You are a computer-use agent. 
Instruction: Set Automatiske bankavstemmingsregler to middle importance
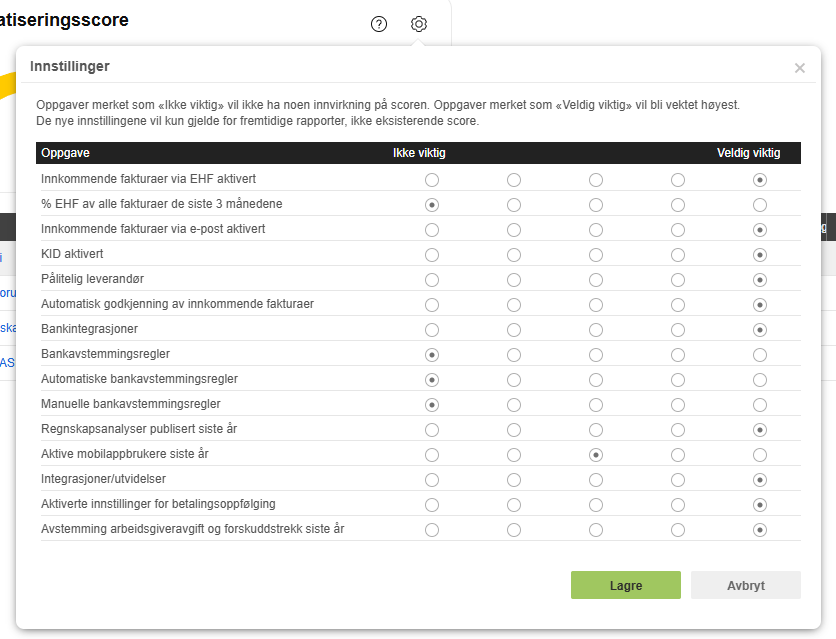[x=596, y=380]
